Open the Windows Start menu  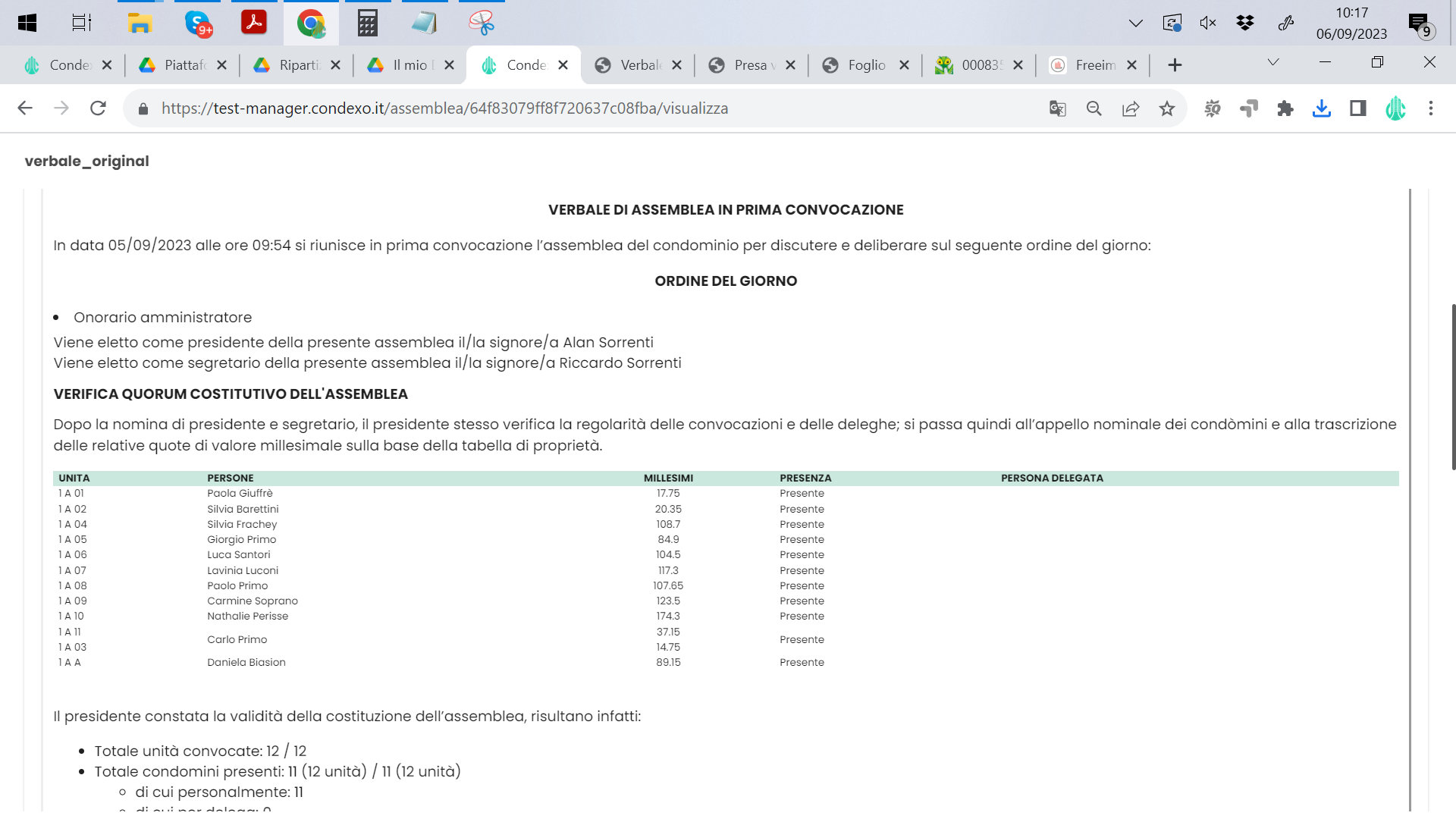[27, 23]
